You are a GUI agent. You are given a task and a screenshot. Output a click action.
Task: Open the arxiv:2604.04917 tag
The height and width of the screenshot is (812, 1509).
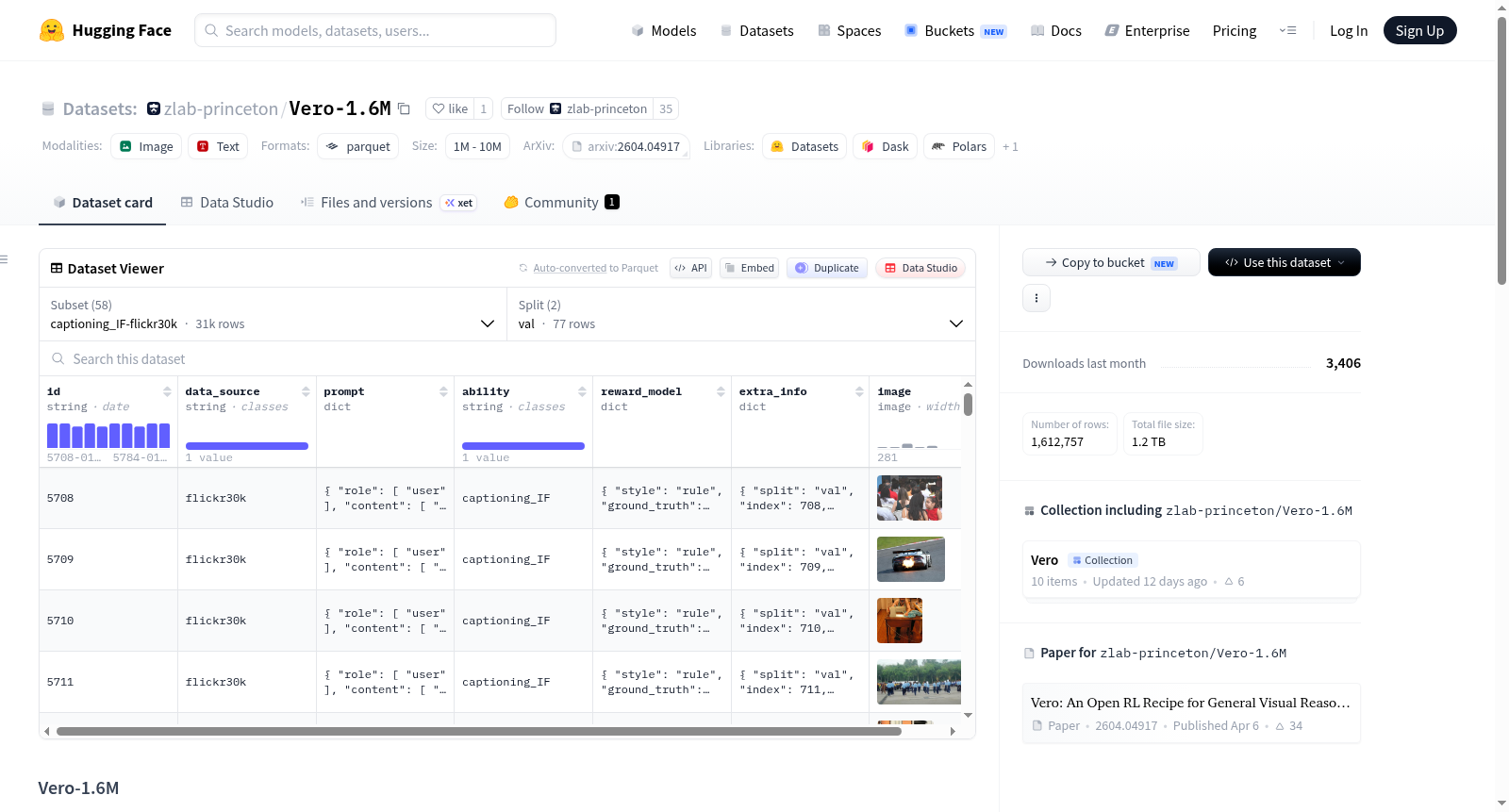(626, 146)
